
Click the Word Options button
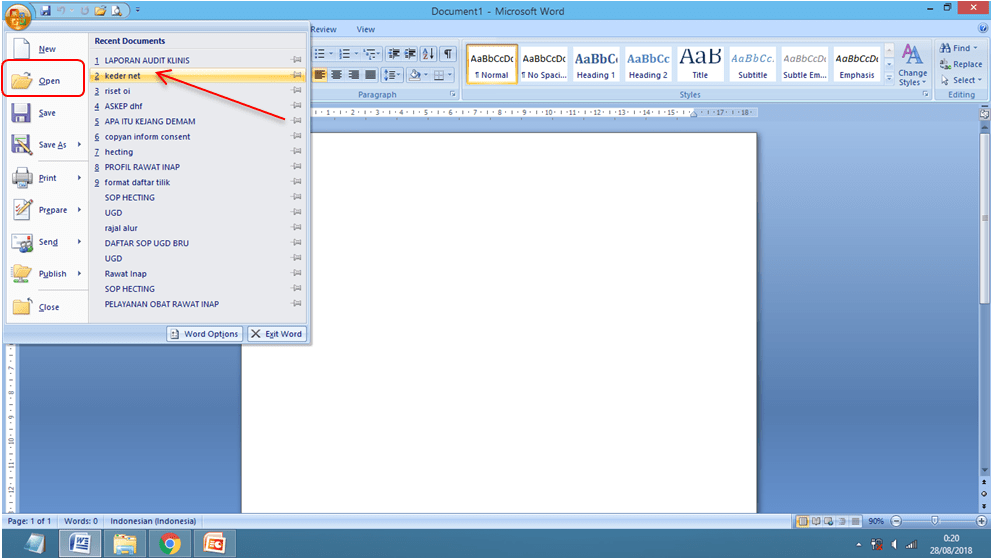(x=204, y=334)
